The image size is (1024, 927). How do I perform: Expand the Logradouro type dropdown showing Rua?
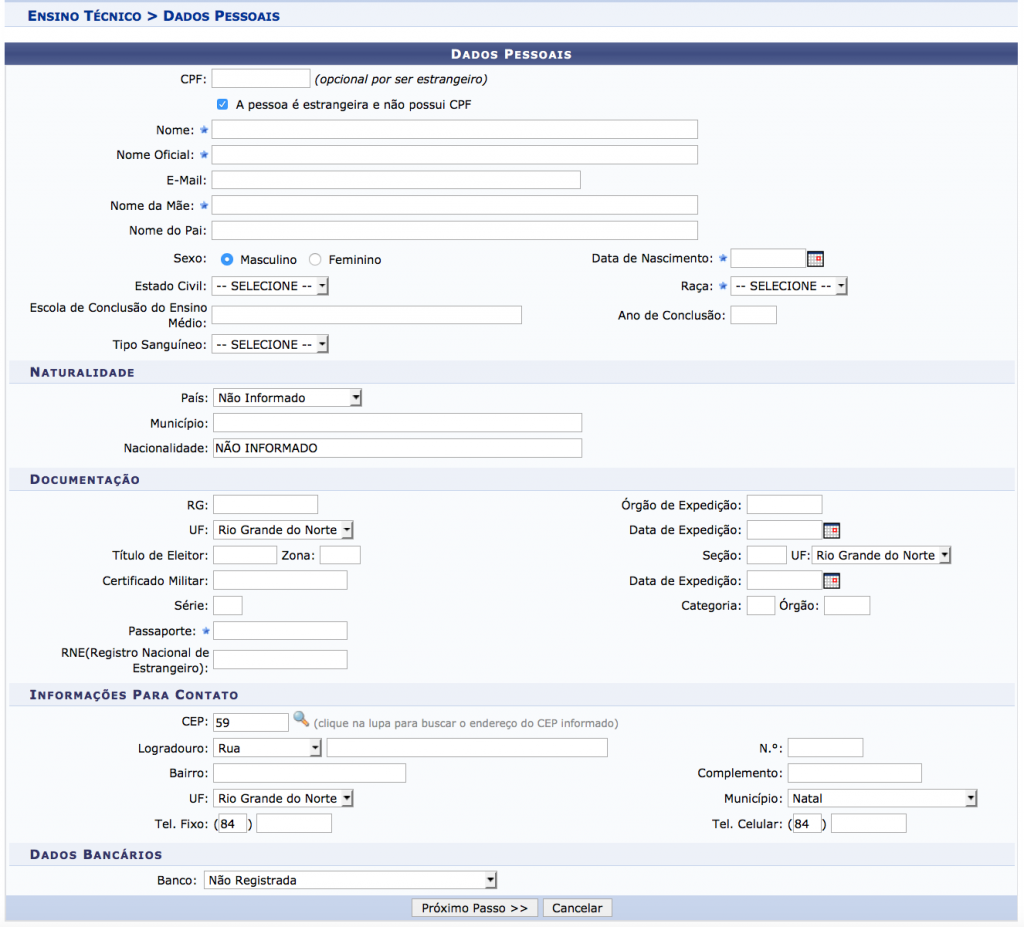click(268, 748)
